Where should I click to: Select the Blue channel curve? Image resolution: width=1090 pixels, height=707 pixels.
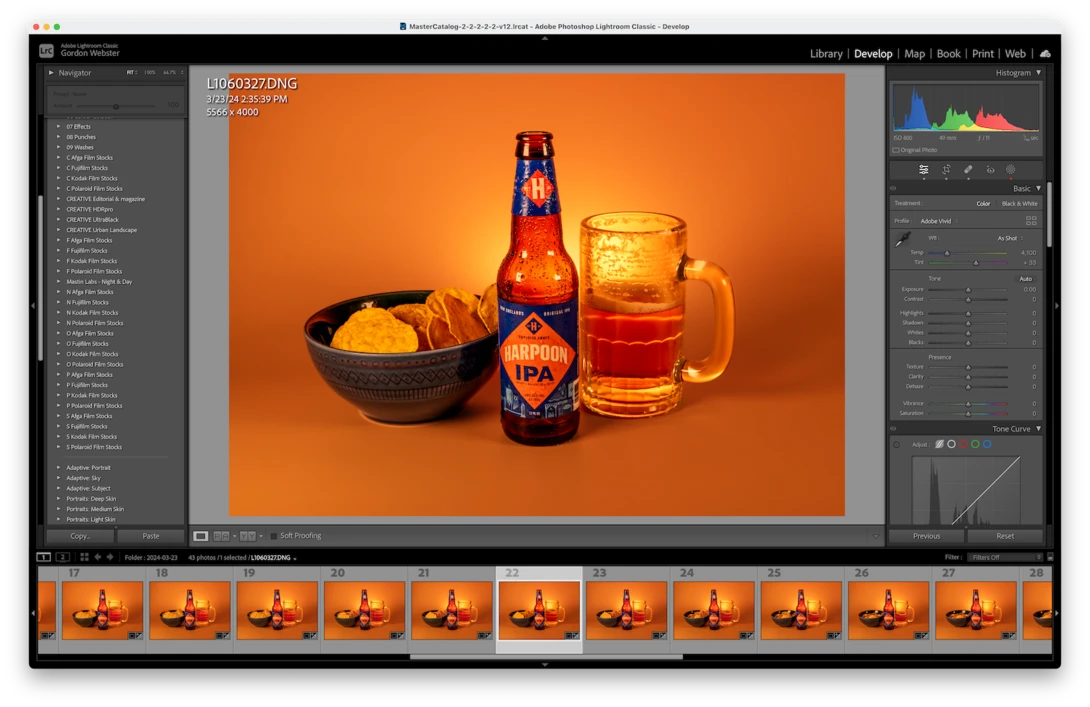(x=987, y=444)
